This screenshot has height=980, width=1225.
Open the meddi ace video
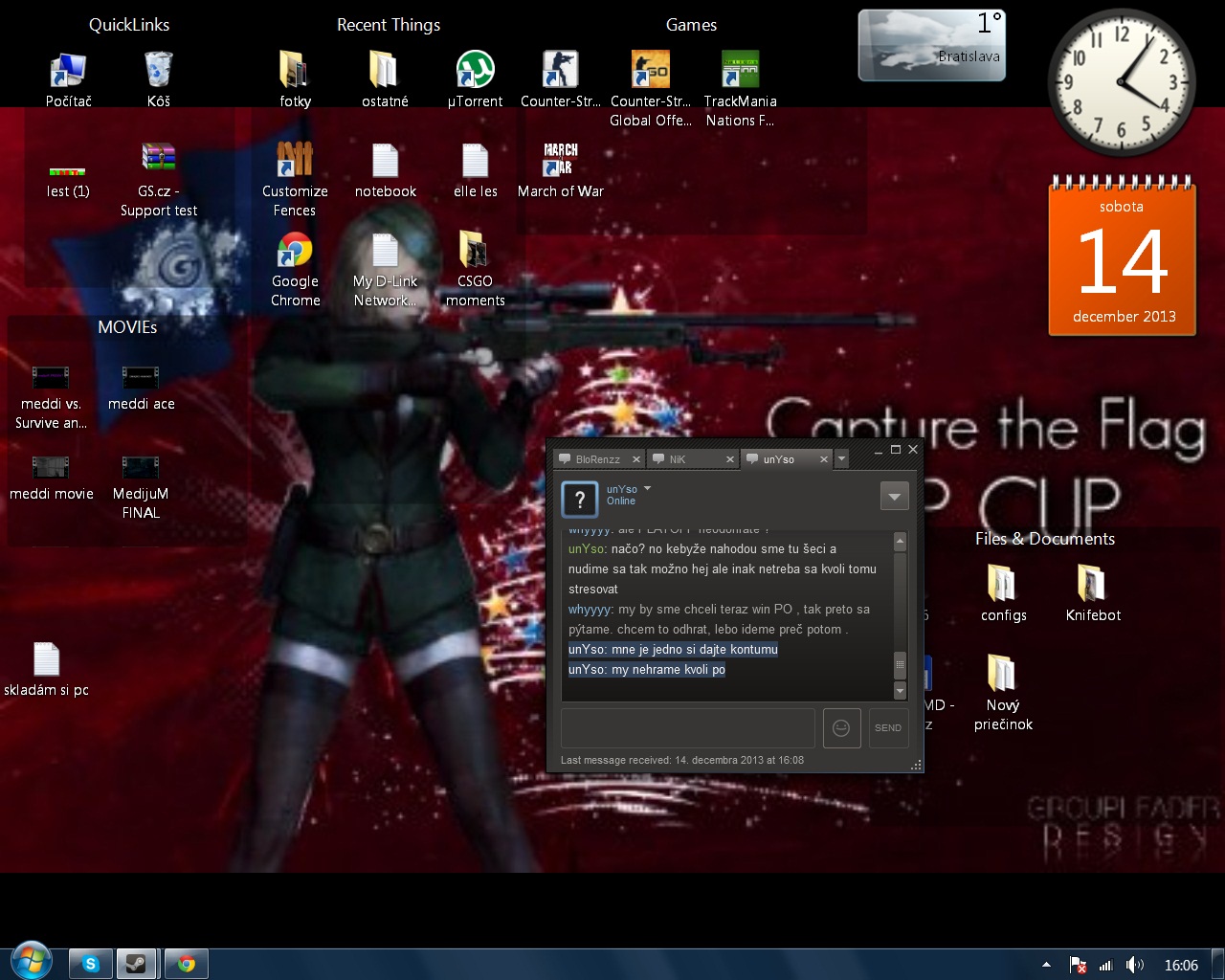tap(141, 387)
